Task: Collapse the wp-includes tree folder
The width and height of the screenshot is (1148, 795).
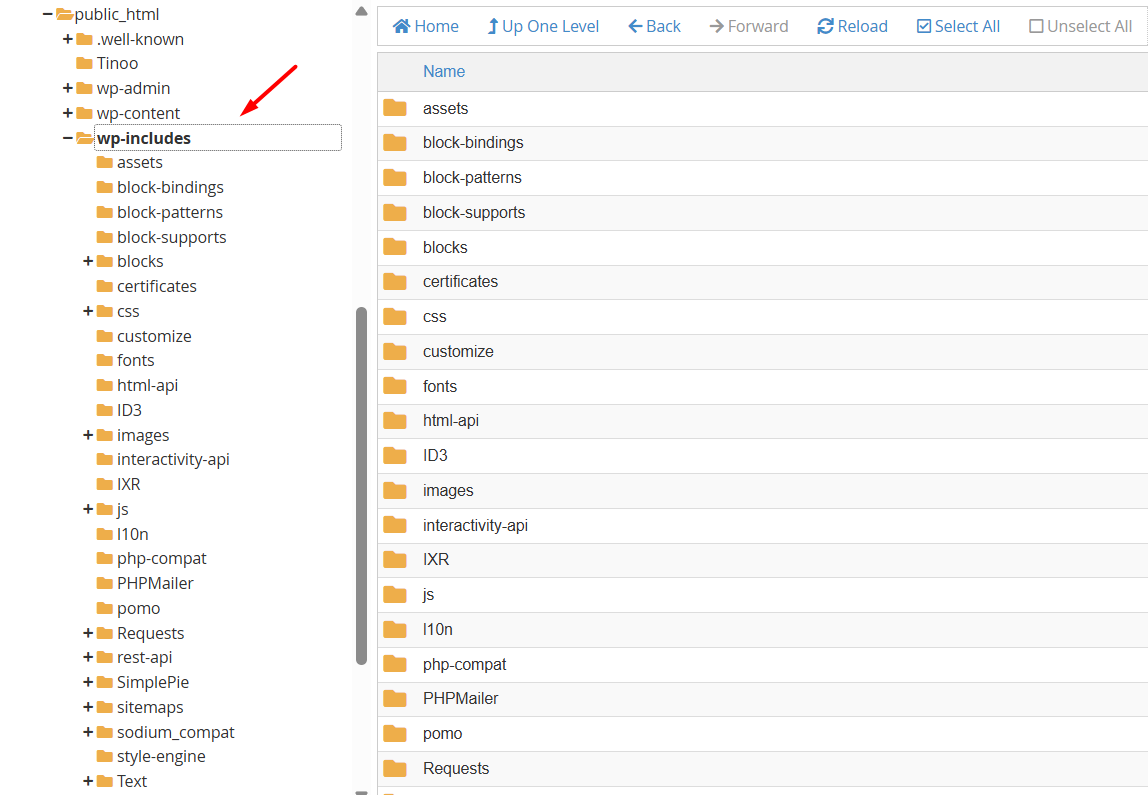Action: 68,138
